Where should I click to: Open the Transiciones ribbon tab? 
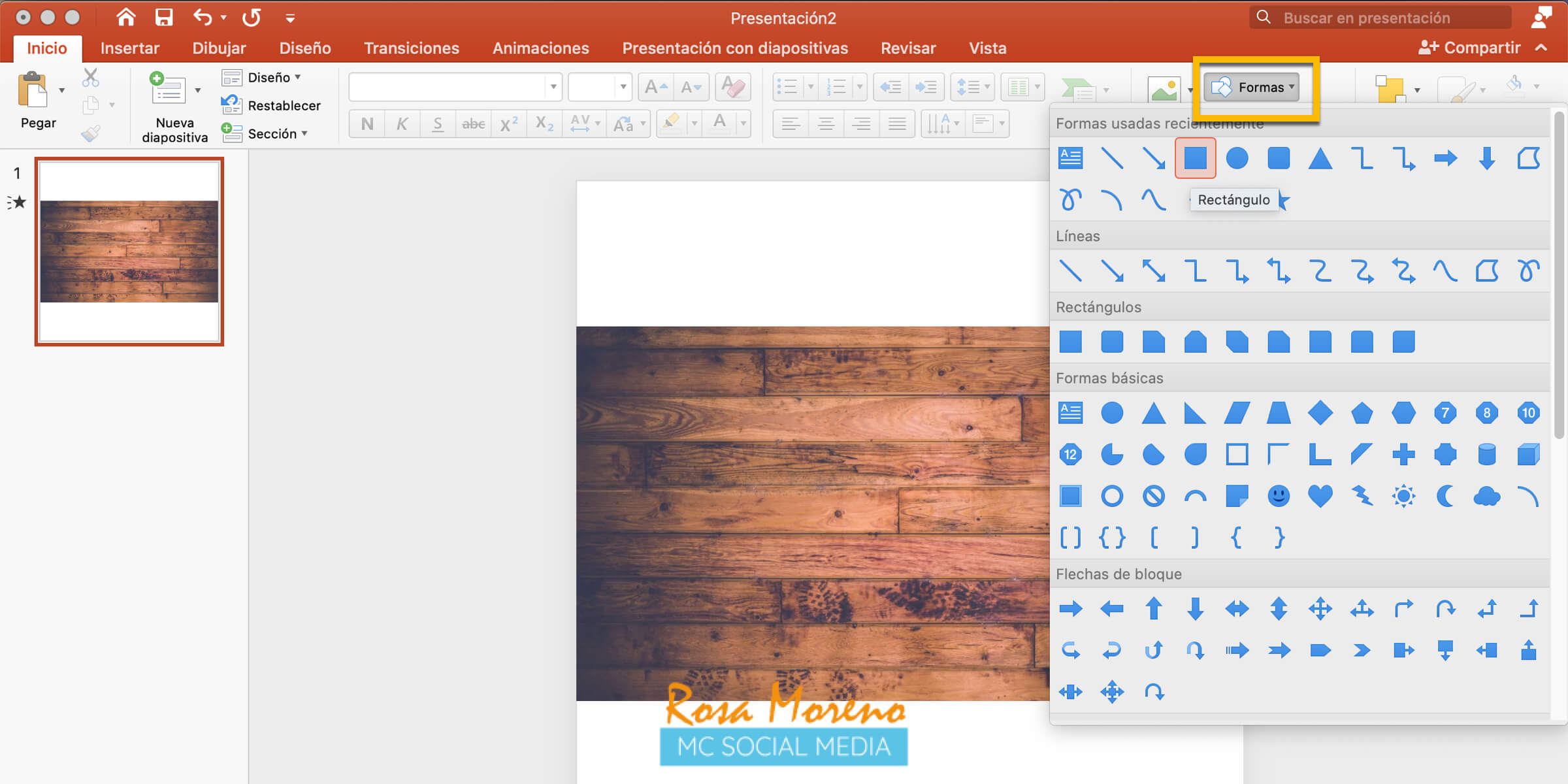pyautogui.click(x=411, y=48)
